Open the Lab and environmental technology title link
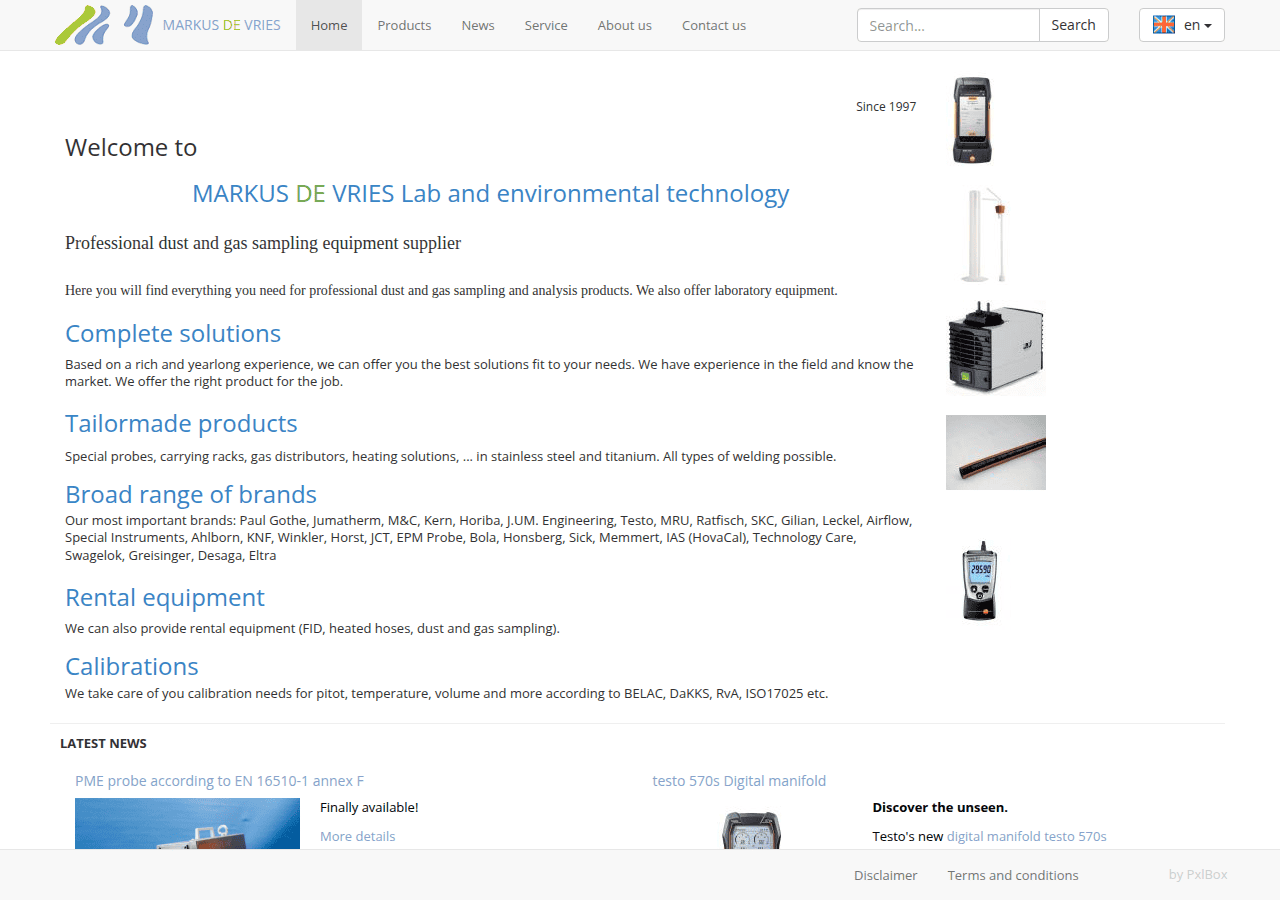The image size is (1280, 900). tap(491, 193)
